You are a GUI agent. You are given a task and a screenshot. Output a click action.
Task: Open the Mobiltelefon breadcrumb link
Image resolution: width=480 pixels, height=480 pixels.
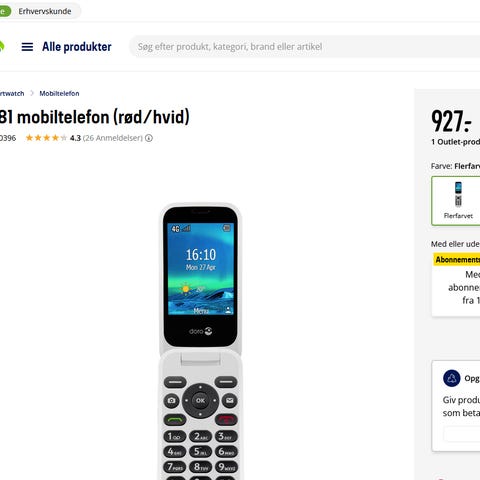[59, 93]
